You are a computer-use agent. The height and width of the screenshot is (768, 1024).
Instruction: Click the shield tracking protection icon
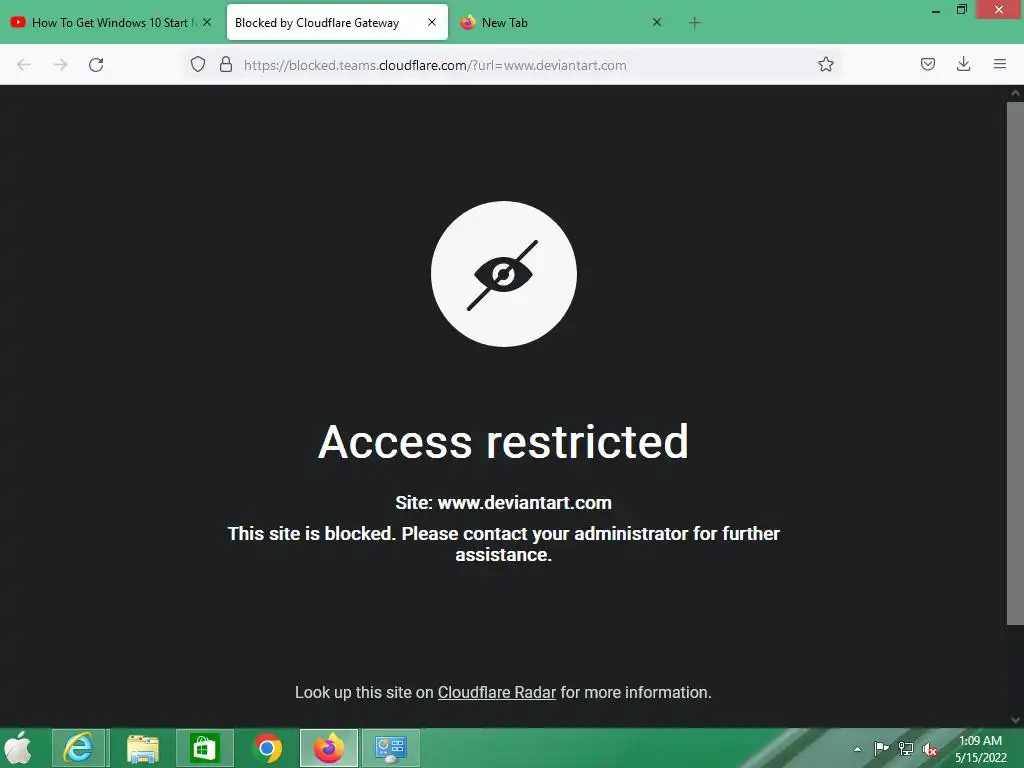click(x=198, y=64)
